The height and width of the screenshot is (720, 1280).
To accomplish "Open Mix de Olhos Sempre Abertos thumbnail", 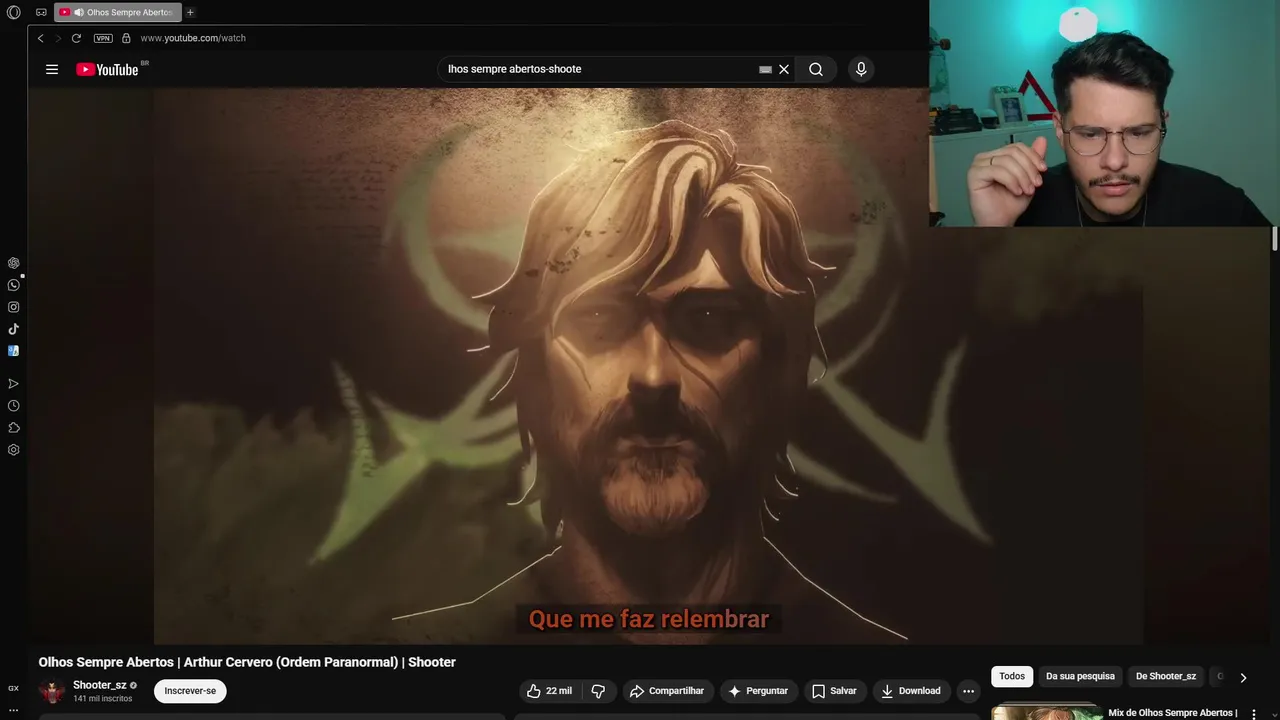I will [1047, 712].
